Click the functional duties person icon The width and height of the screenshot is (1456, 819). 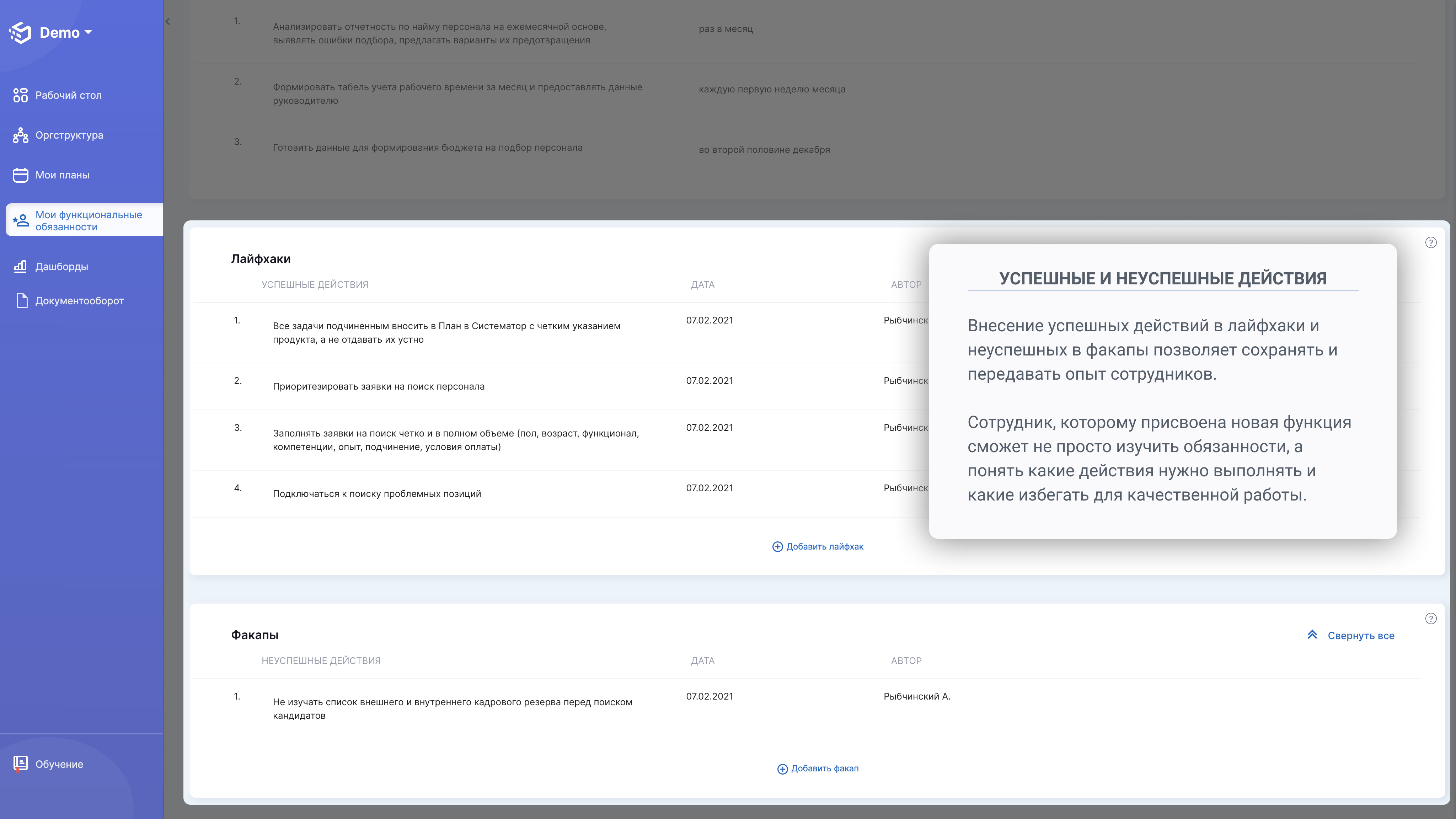click(20, 220)
